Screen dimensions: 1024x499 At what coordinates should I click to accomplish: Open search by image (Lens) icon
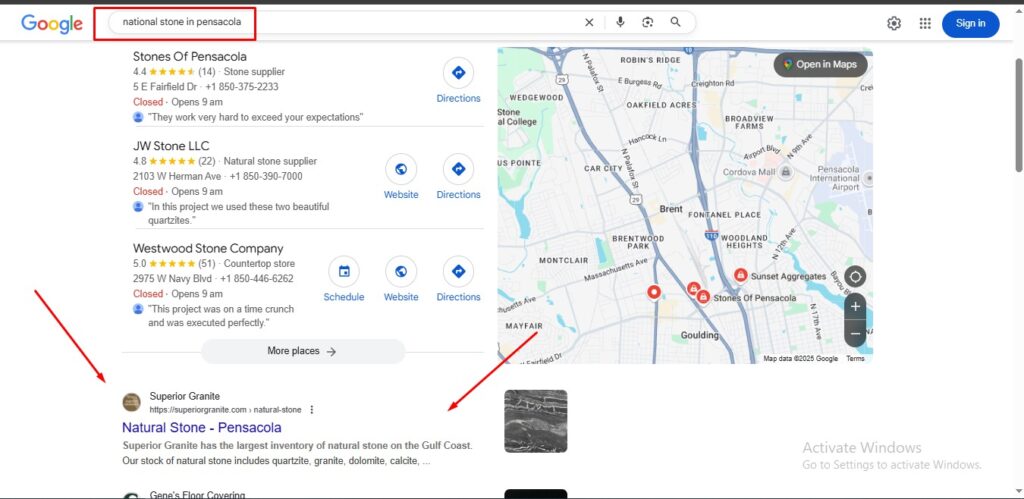click(647, 22)
